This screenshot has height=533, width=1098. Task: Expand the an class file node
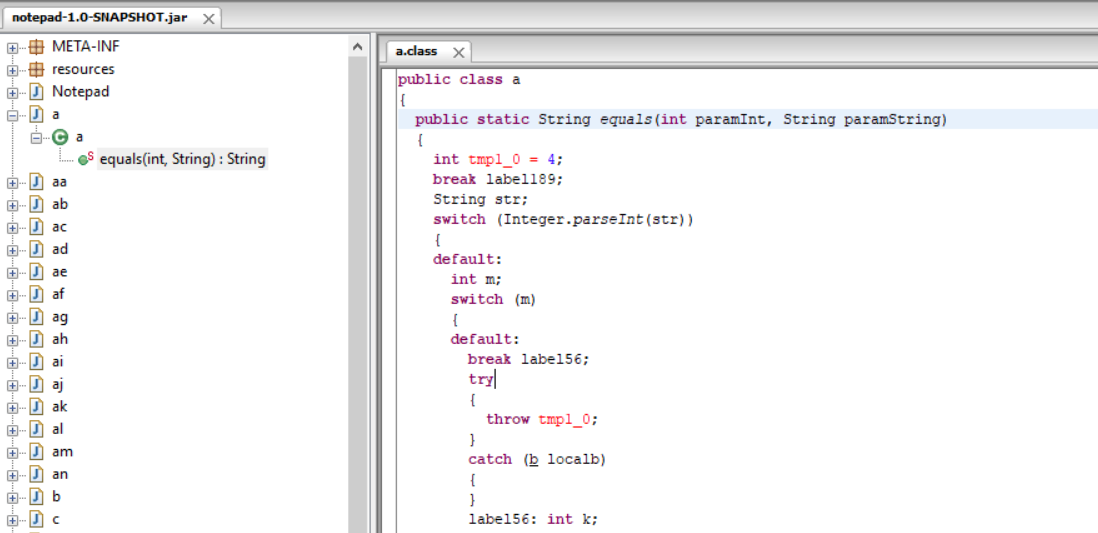click(x=13, y=474)
